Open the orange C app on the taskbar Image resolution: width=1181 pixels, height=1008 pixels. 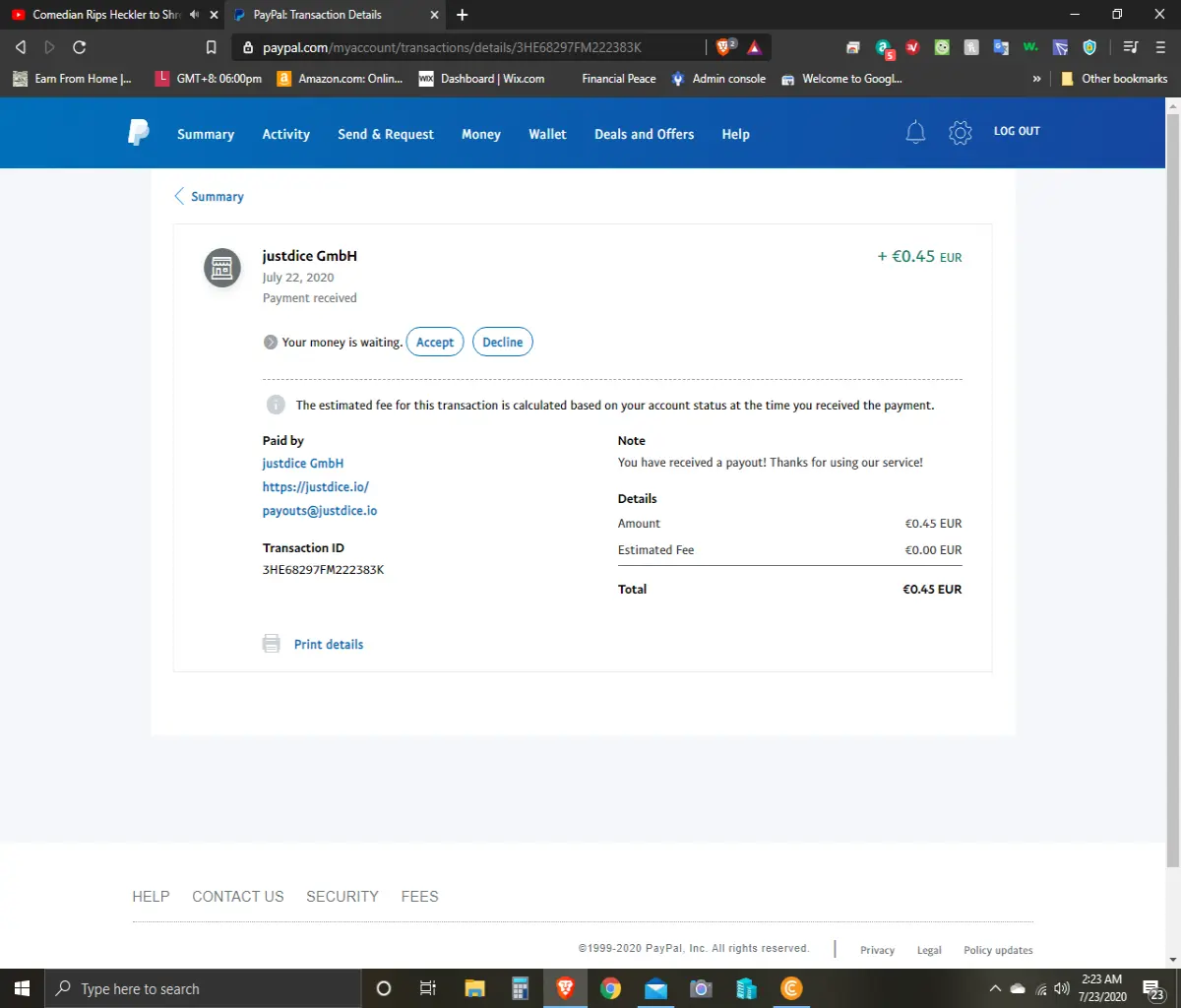click(791, 988)
